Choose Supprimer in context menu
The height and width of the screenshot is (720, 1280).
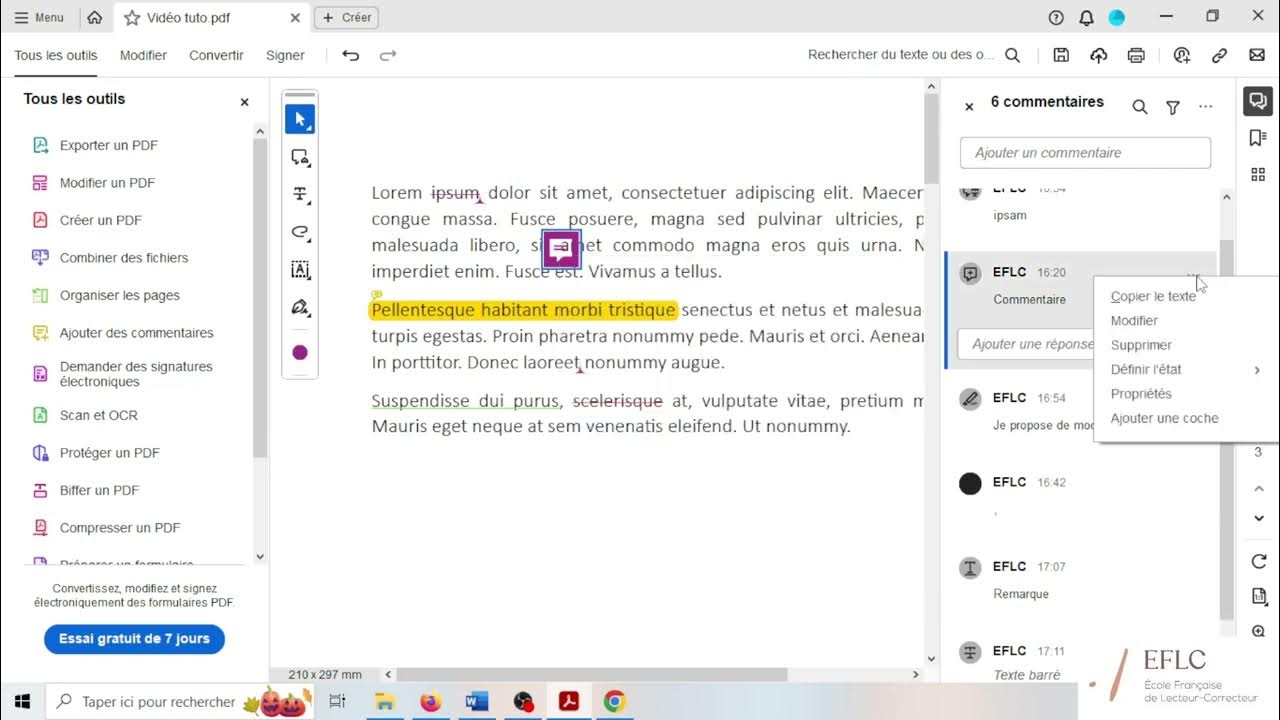pyautogui.click(x=1141, y=345)
